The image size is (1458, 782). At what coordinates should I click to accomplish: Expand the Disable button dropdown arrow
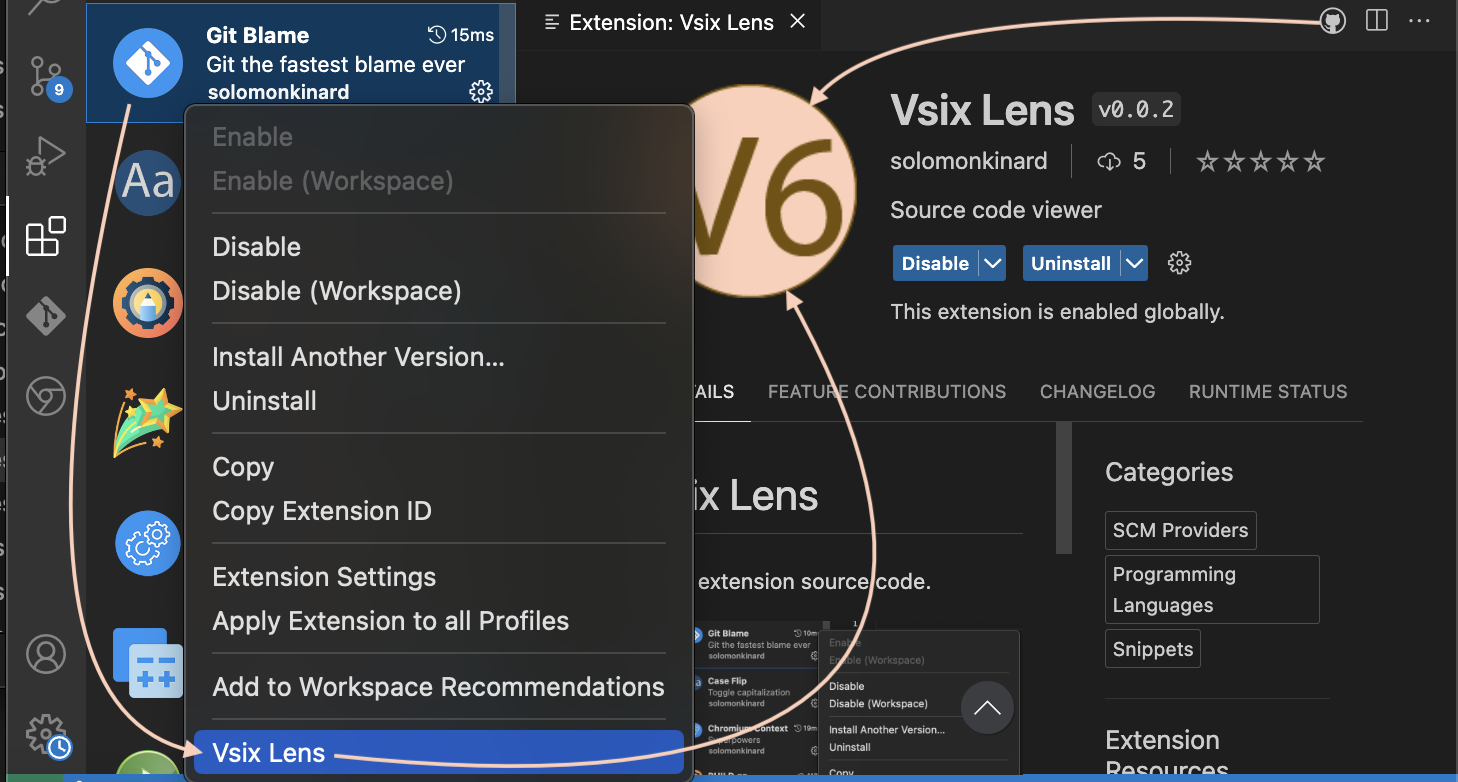pos(992,263)
